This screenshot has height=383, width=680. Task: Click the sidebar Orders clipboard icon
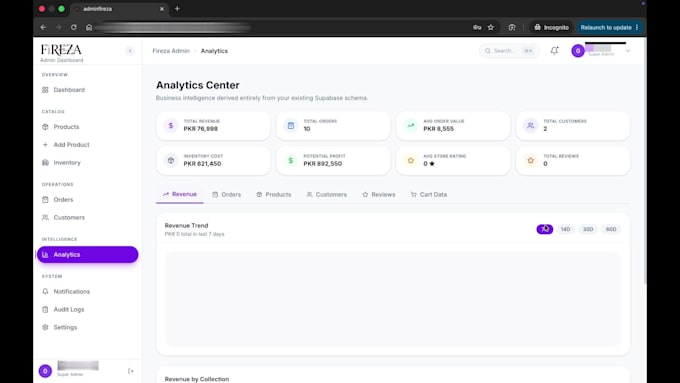[45, 200]
